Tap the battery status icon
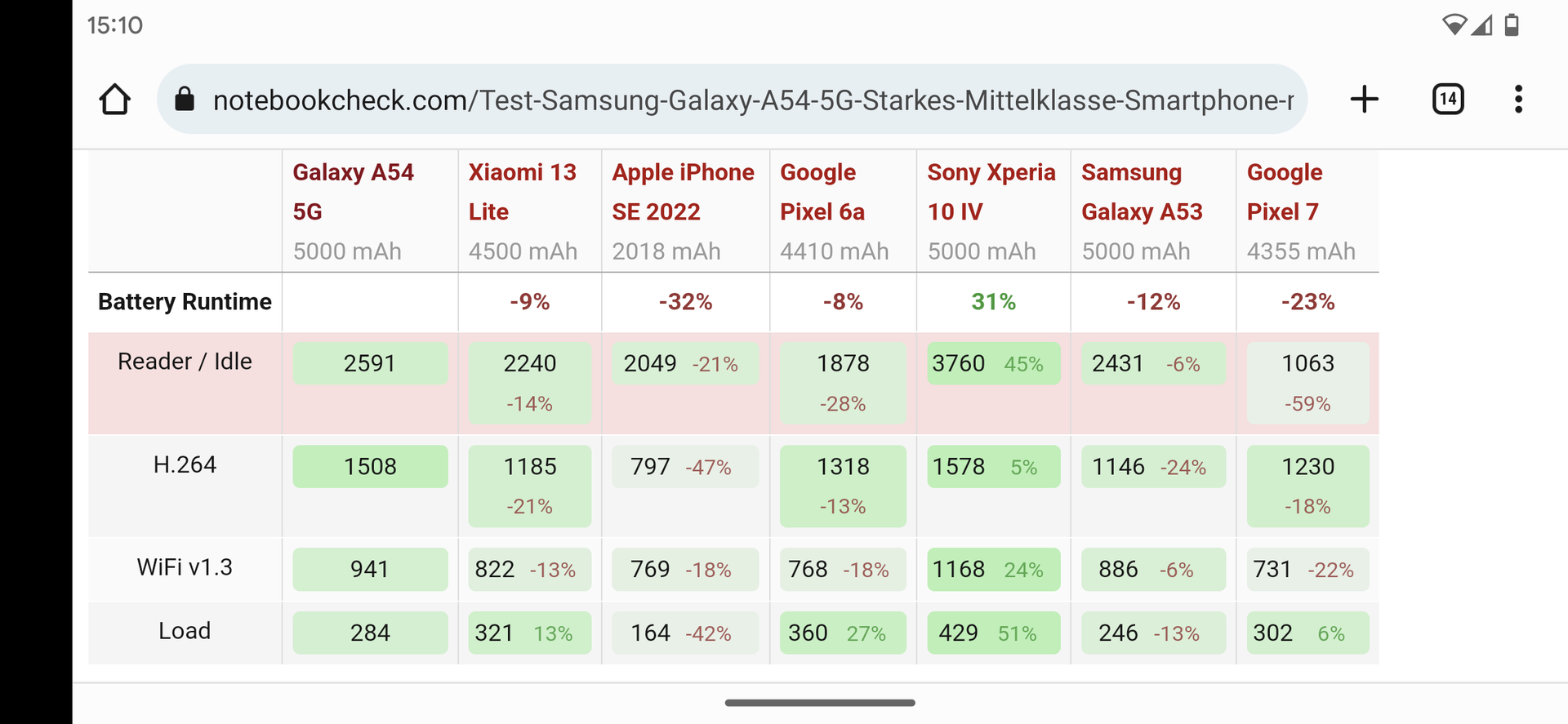The height and width of the screenshot is (724, 1568). (x=1512, y=25)
